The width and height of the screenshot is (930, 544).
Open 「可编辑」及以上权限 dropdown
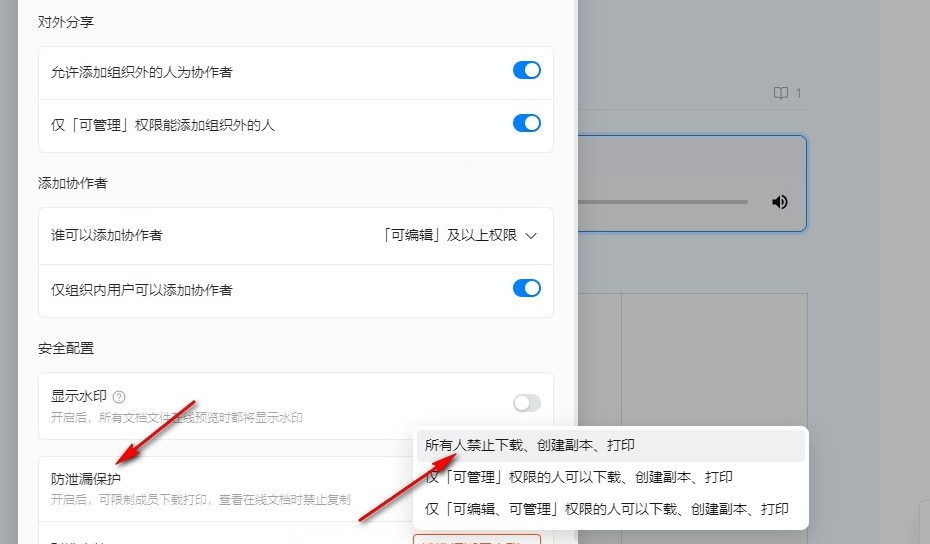[460, 236]
